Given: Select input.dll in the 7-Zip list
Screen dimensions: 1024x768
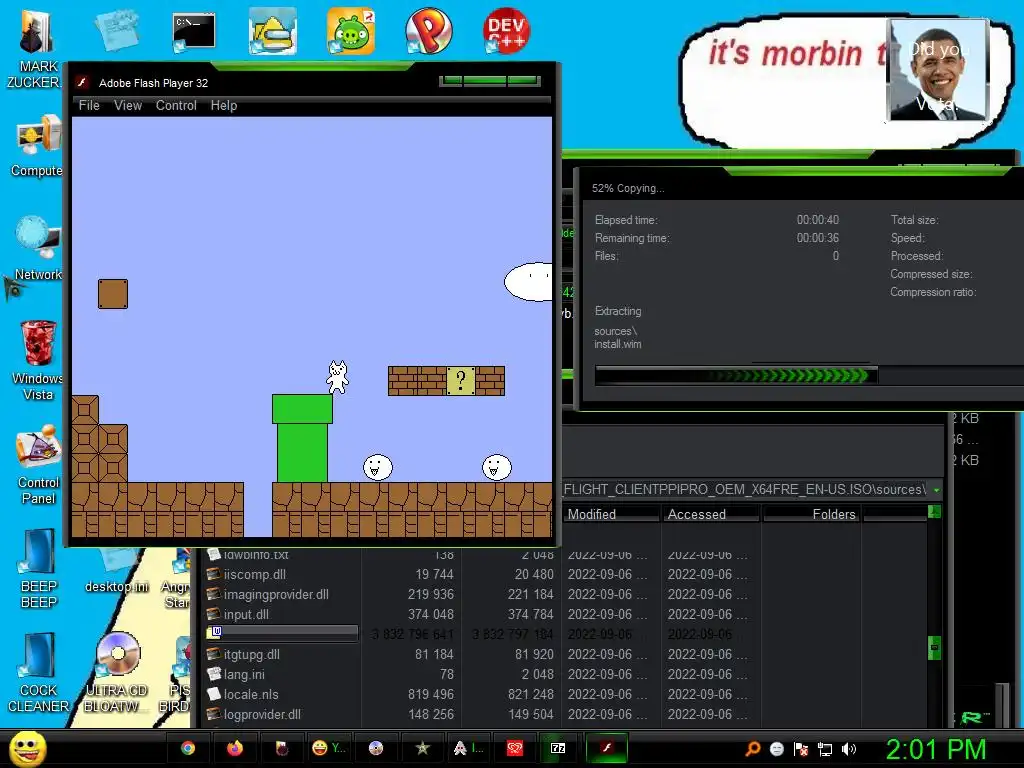Looking at the screenshot, I should pyautogui.click(x=246, y=615).
